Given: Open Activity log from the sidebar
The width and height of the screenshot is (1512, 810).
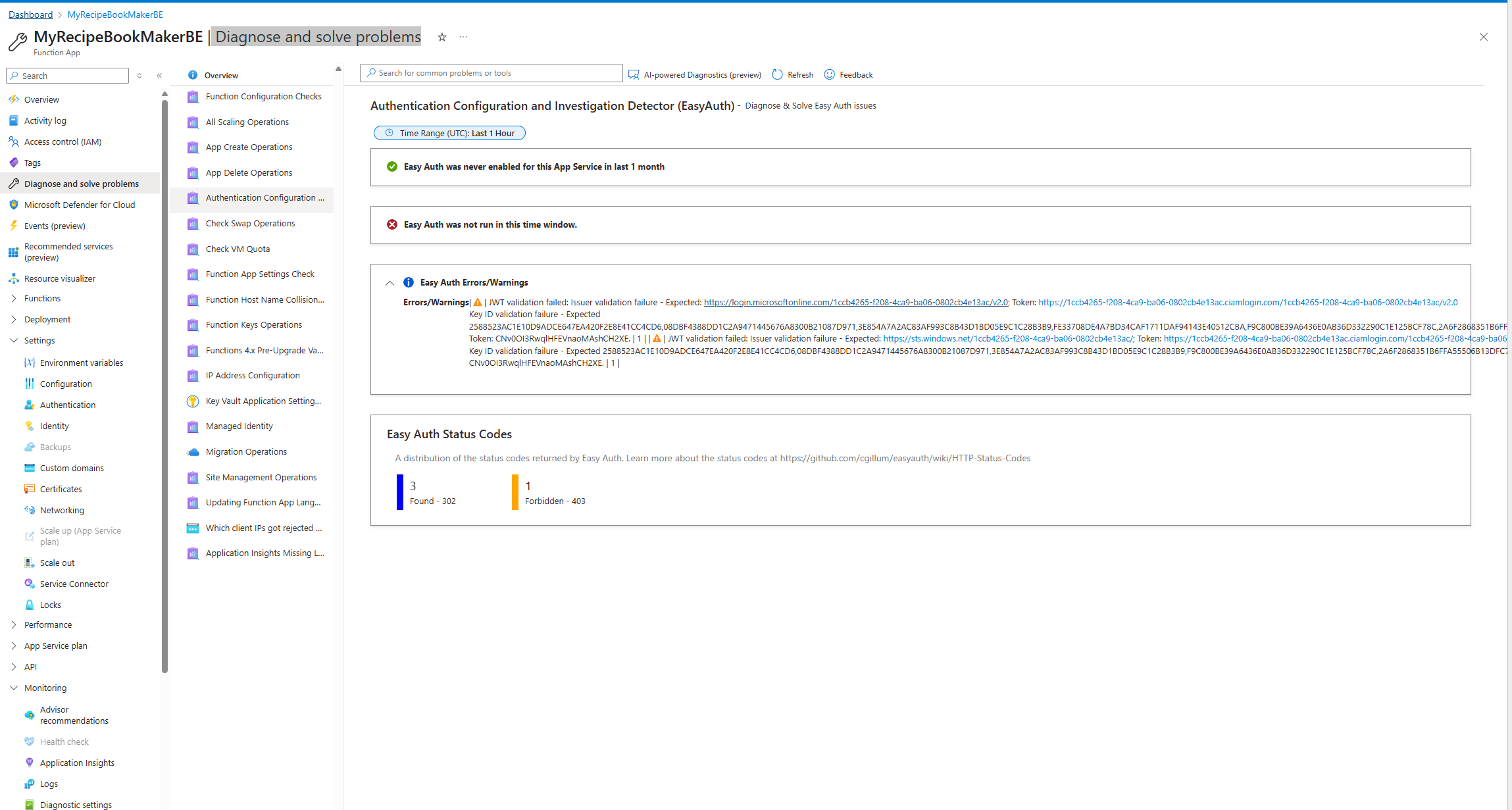Looking at the screenshot, I should click(x=45, y=120).
